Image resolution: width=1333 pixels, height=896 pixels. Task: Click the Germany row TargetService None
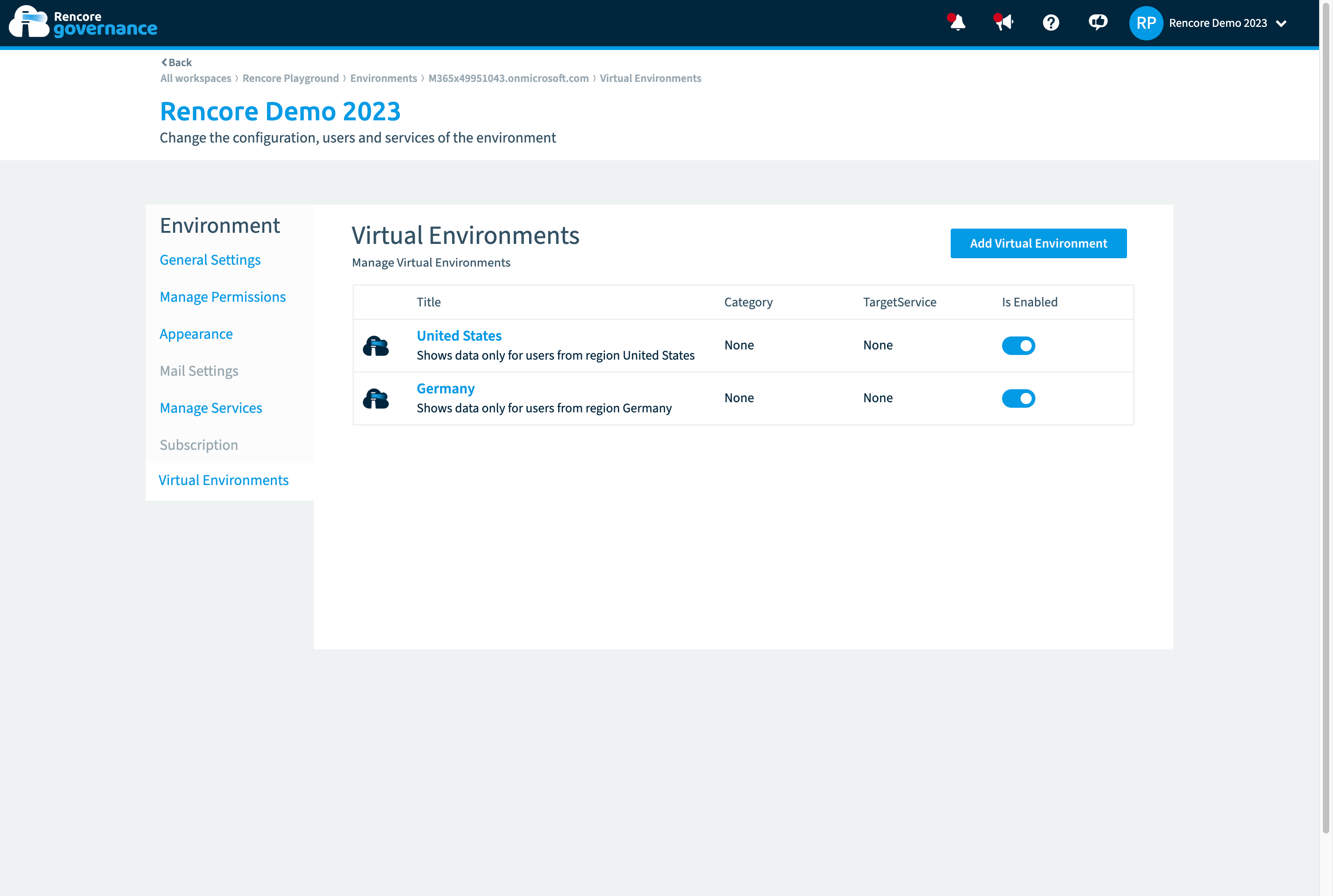[878, 398]
